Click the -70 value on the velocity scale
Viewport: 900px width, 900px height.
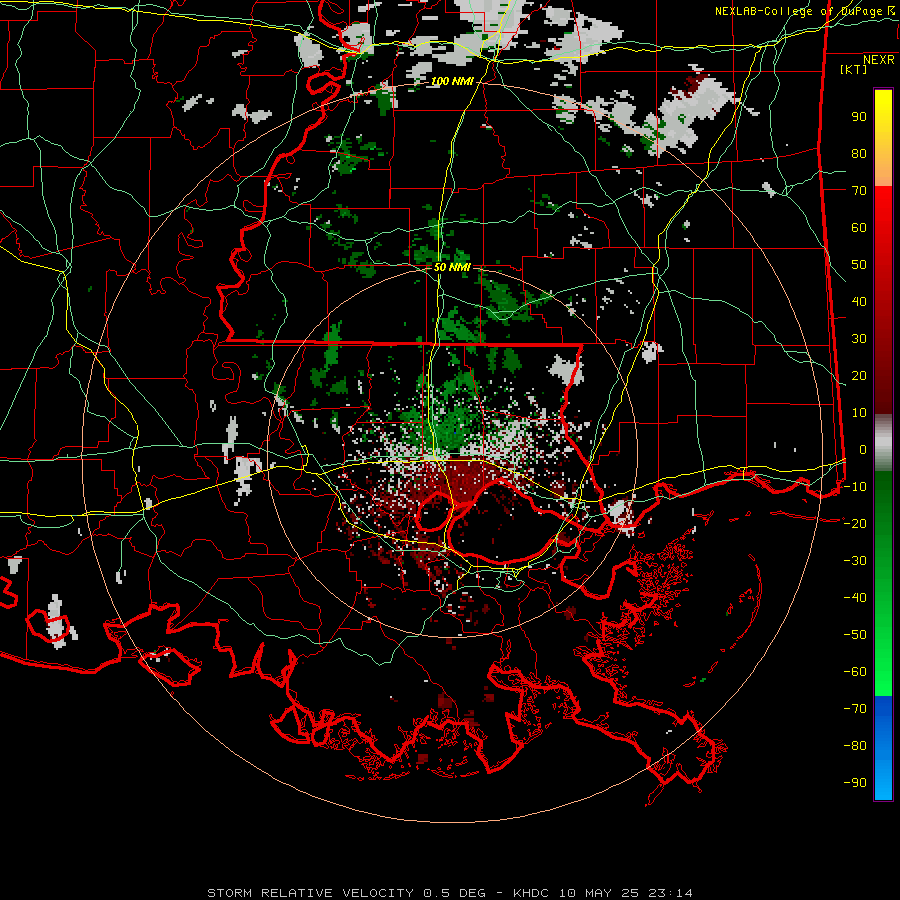tap(855, 708)
